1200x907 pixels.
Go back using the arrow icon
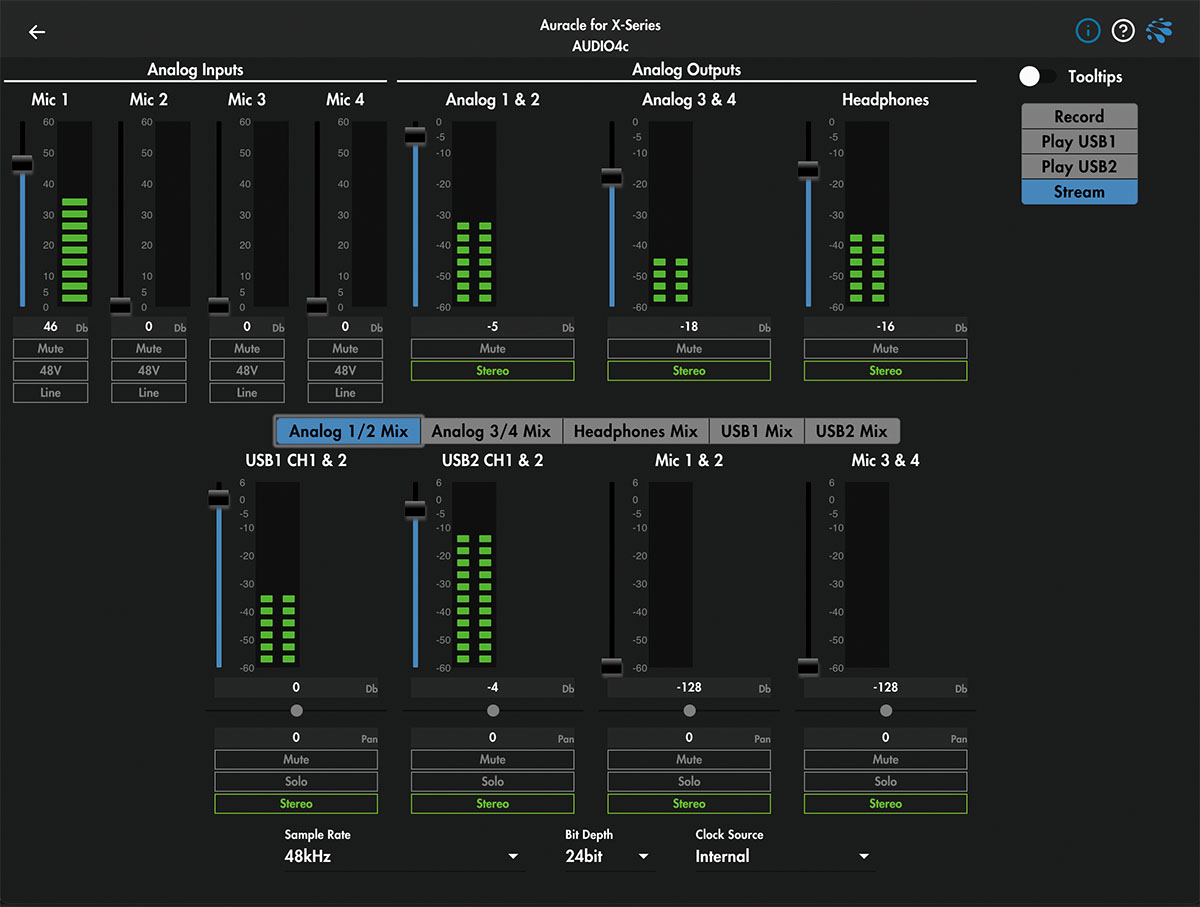tap(37, 32)
